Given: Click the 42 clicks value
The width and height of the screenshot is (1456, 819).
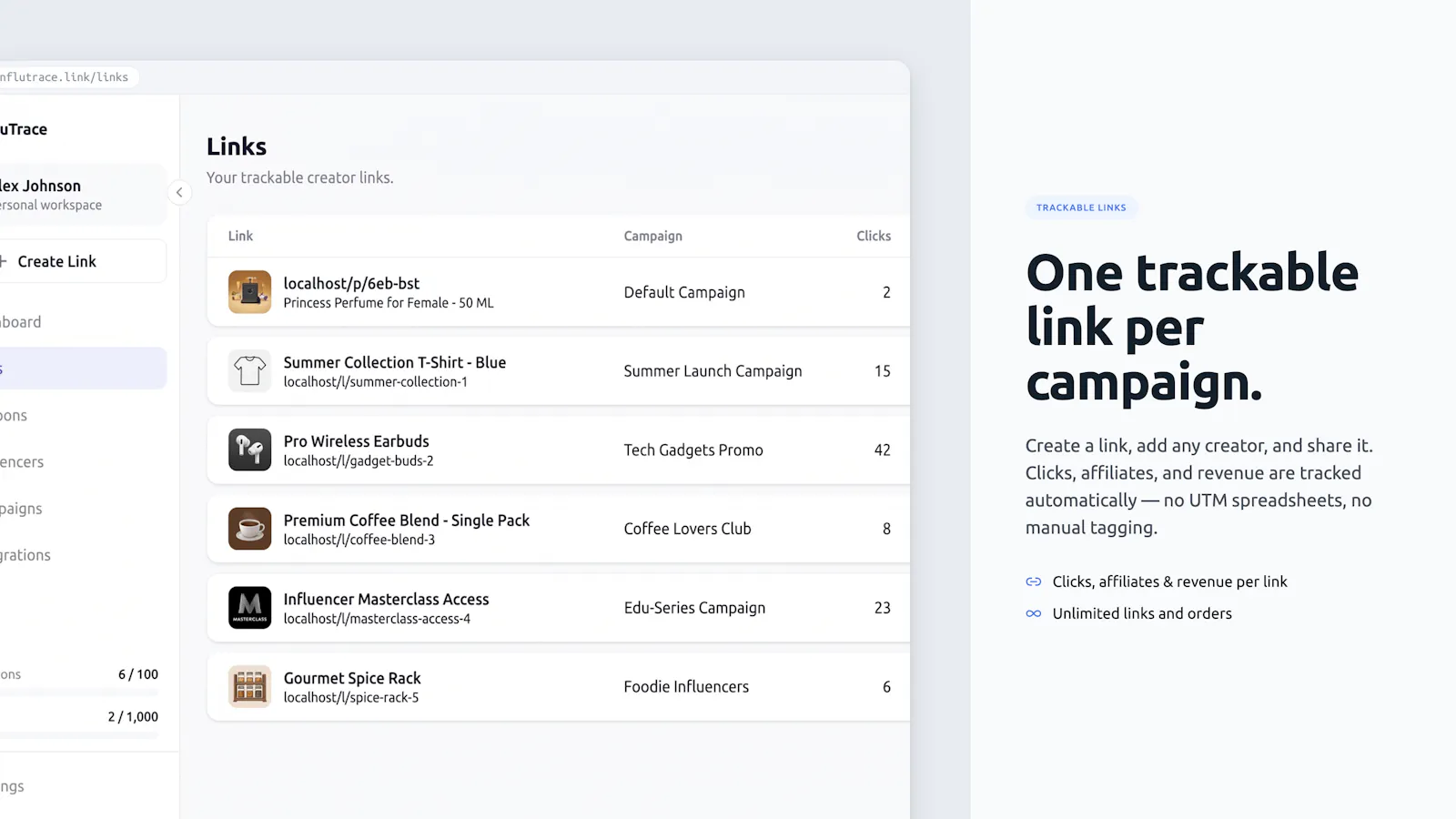Looking at the screenshot, I should point(882,450).
